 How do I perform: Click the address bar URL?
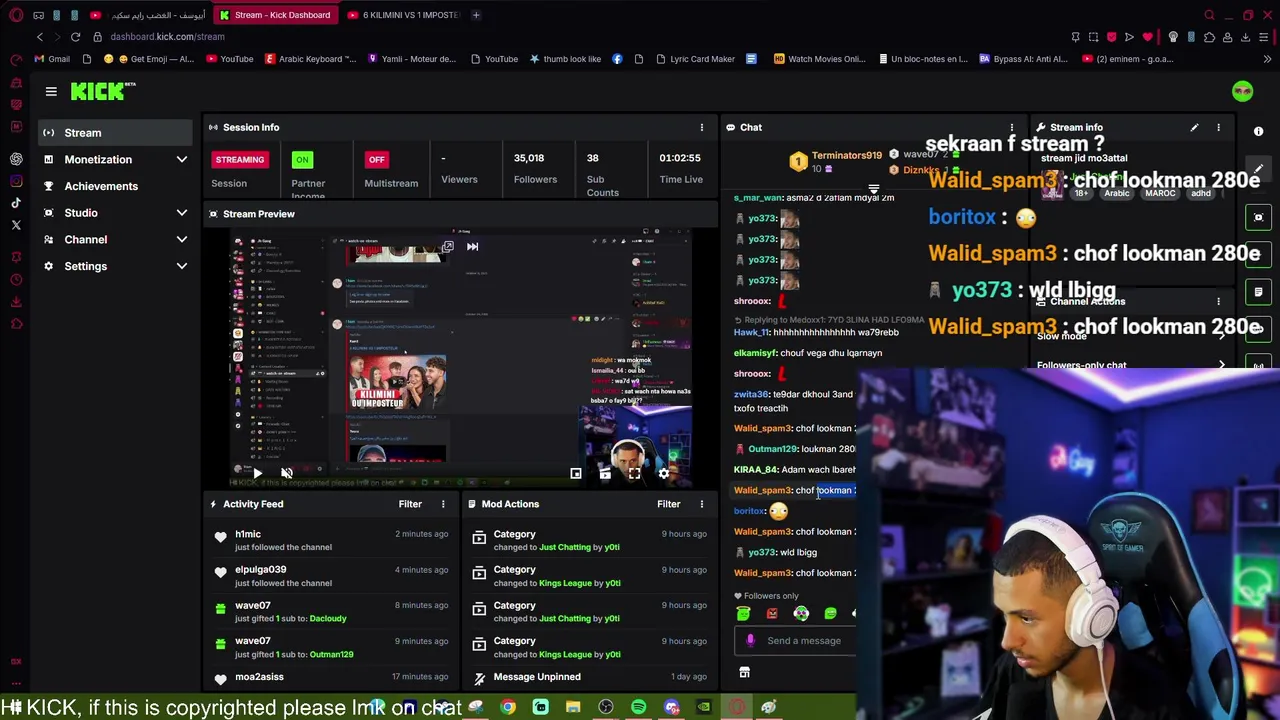167,37
